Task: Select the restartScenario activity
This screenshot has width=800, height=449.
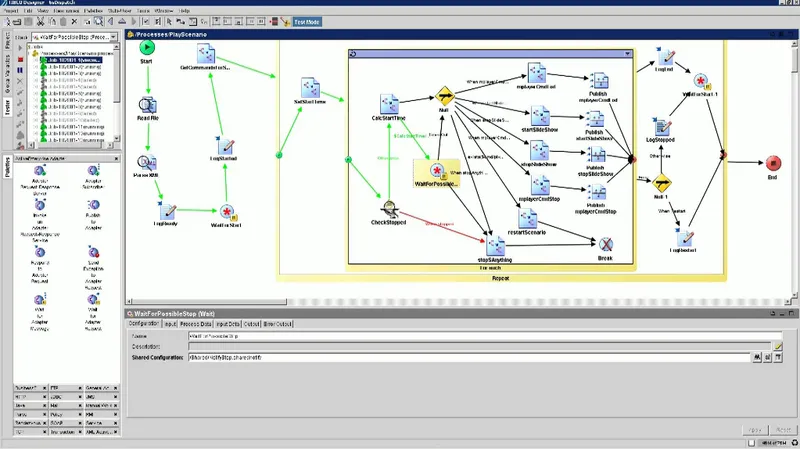Action: pos(527,218)
